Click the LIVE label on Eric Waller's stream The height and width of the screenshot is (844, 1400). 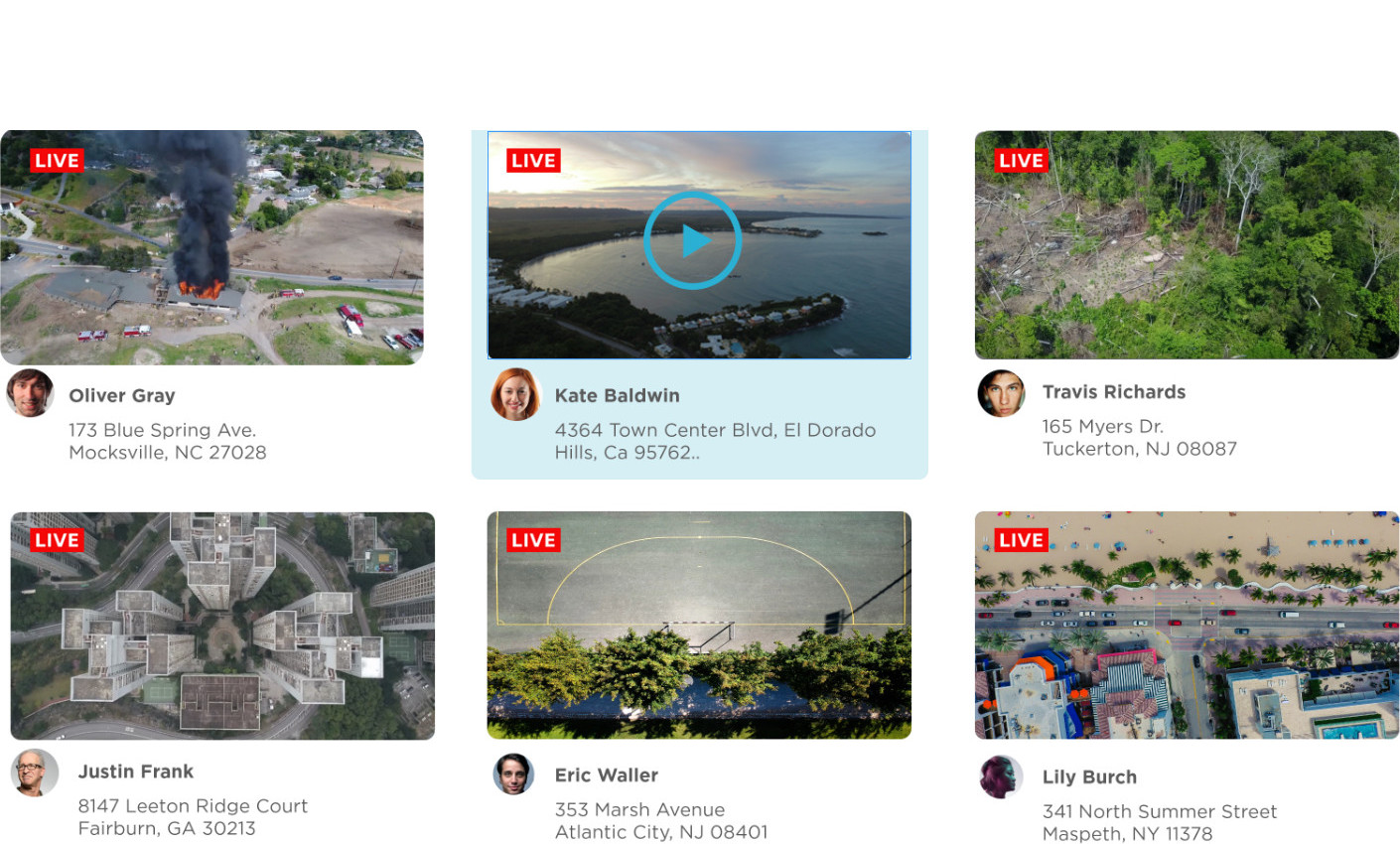tap(533, 540)
